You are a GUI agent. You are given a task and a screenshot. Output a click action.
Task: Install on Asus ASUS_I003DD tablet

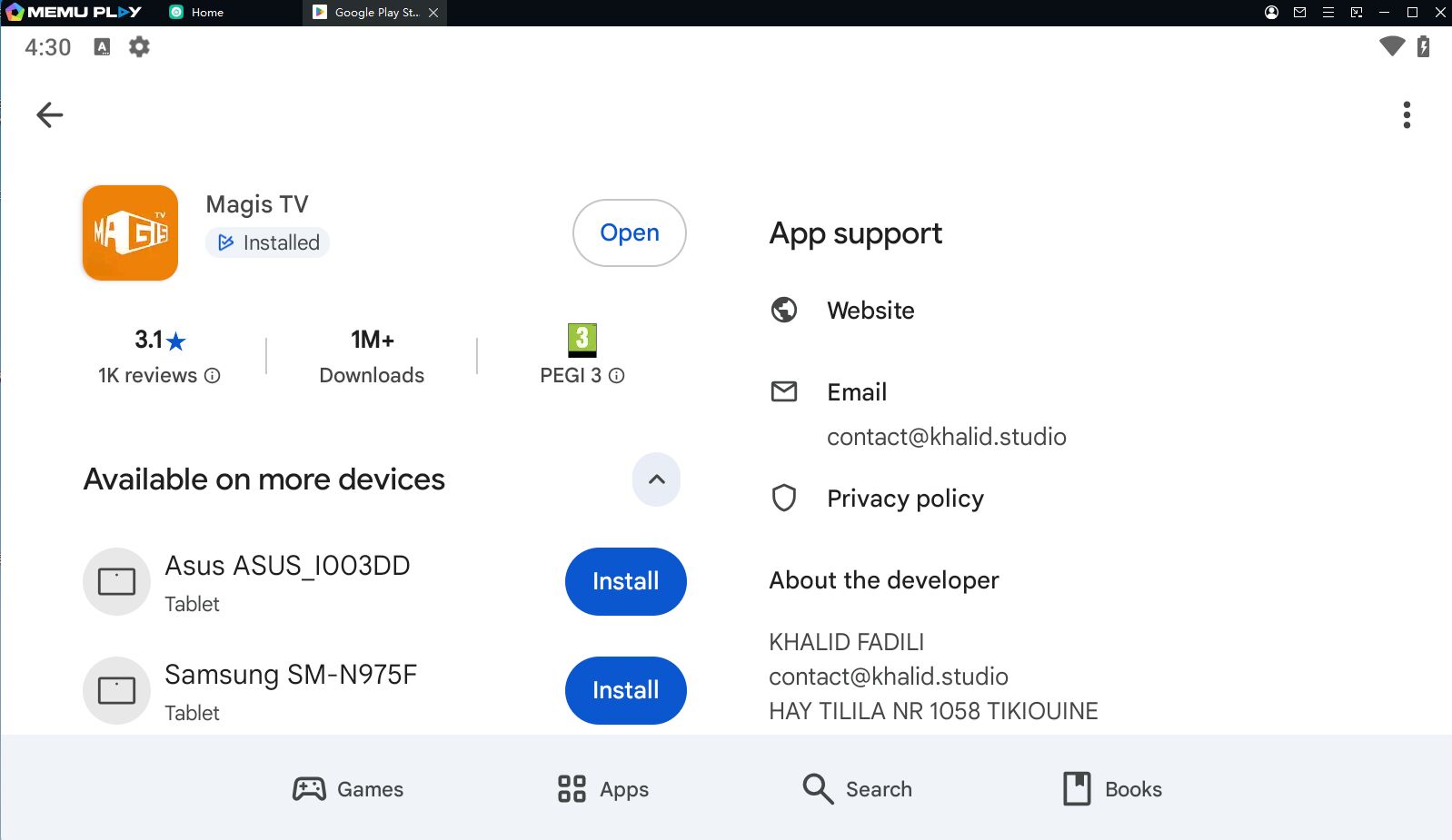click(x=625, y=581)
